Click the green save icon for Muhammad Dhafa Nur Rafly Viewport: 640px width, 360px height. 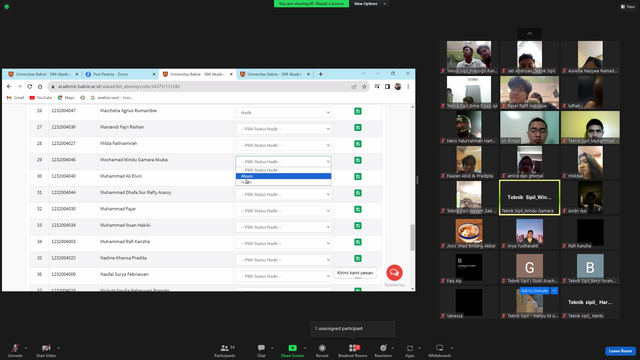358,193
